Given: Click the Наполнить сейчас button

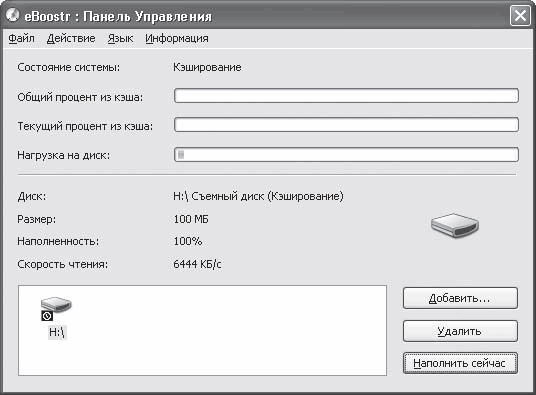Looking at the screenshot, I should (460, 363).
